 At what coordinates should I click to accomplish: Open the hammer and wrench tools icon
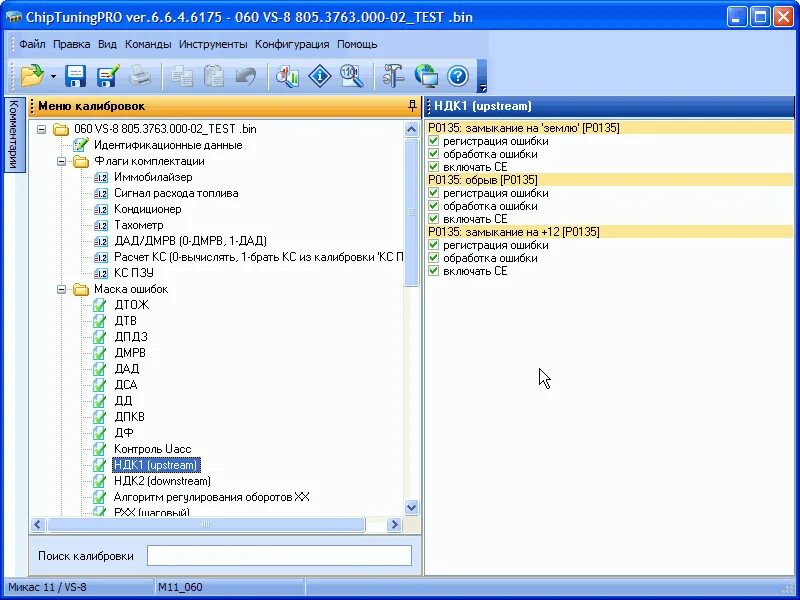point(393,76)
